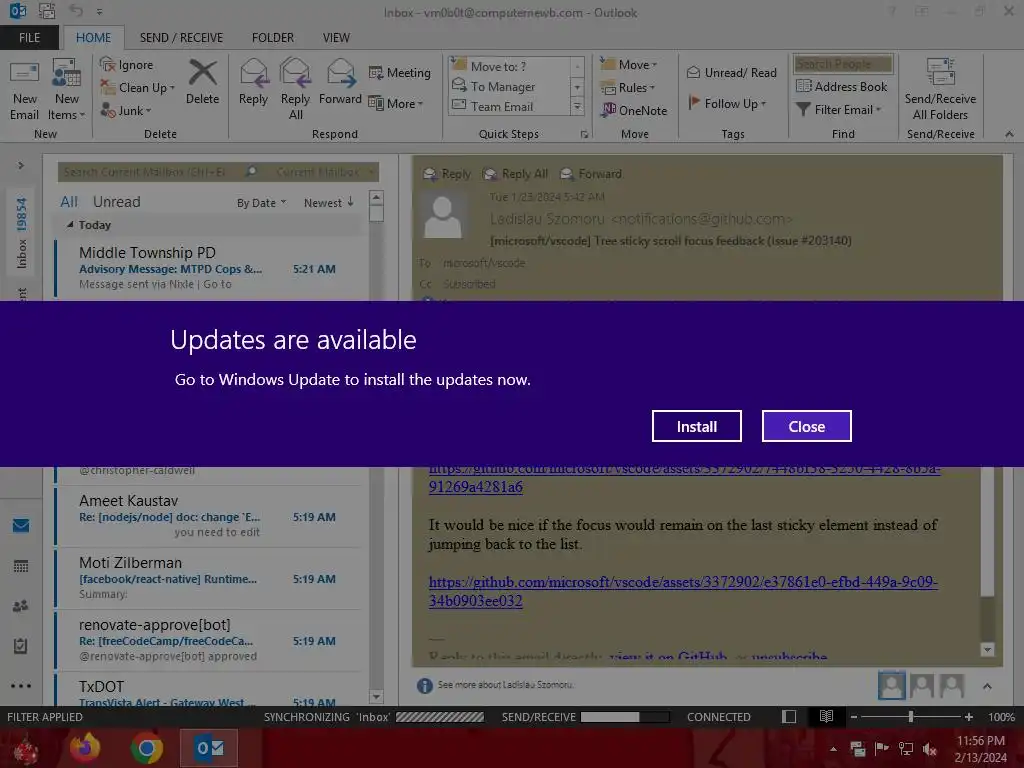Click Reply All in the reading pane
This screenshot has height=768, width=1024.
pyautogui.click(x=515, y=174)
